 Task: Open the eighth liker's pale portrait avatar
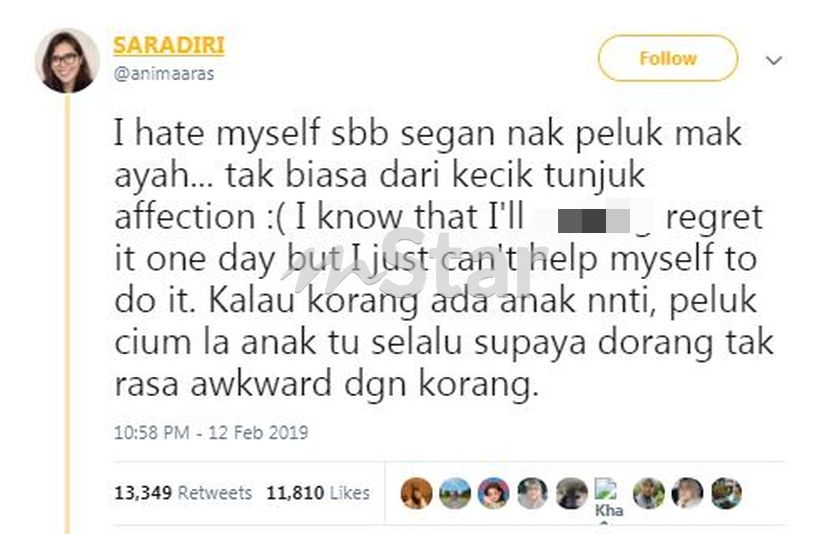pyautogui.click(x=688, y=493)
